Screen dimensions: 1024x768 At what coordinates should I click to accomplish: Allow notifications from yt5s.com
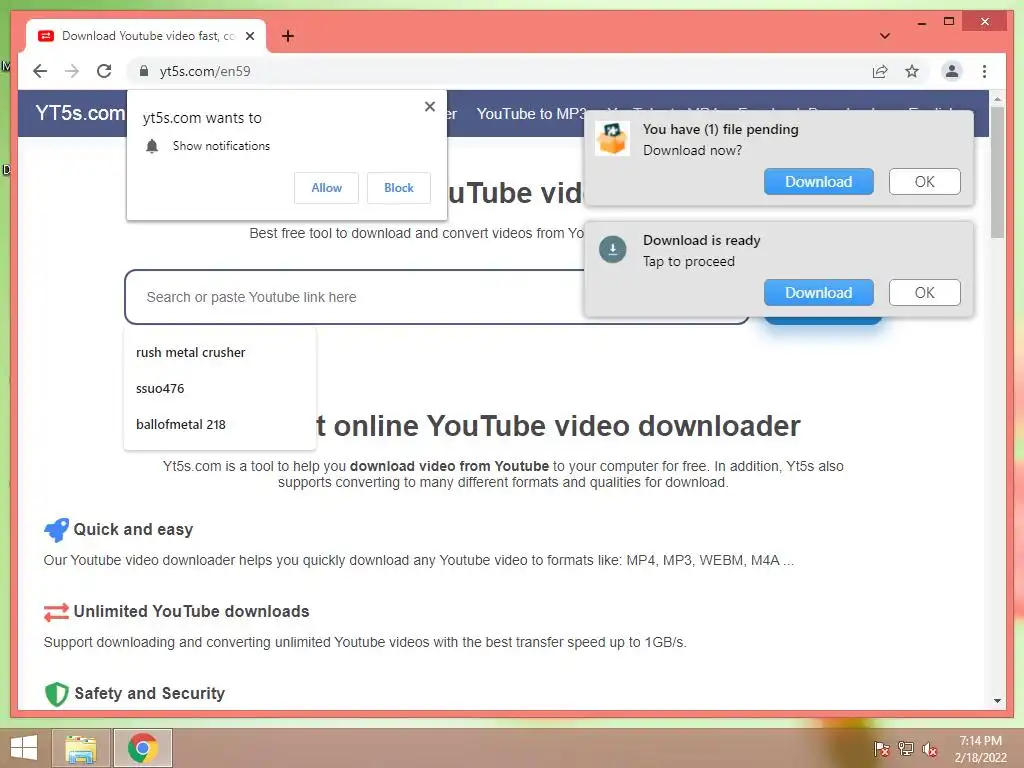click(327, 188)
